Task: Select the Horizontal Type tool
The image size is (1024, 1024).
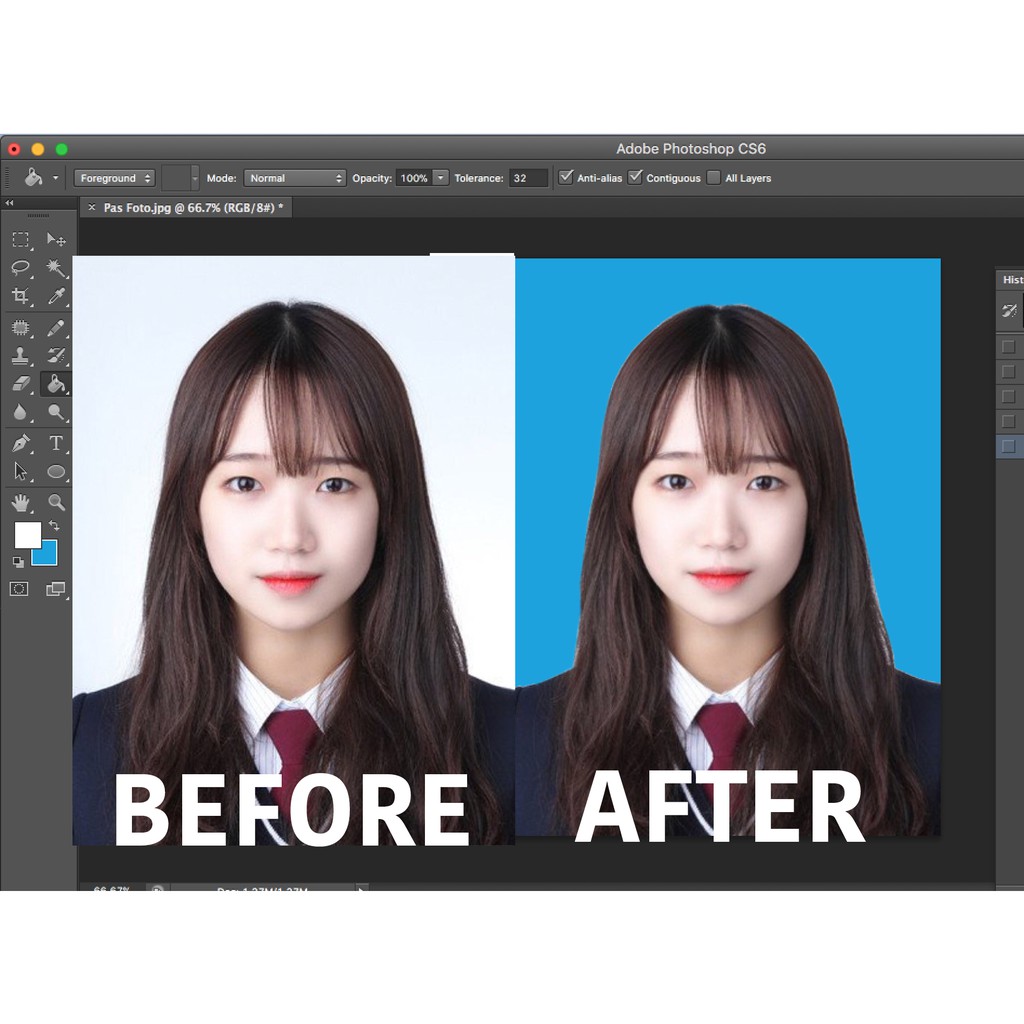Action: pos(57,443)
